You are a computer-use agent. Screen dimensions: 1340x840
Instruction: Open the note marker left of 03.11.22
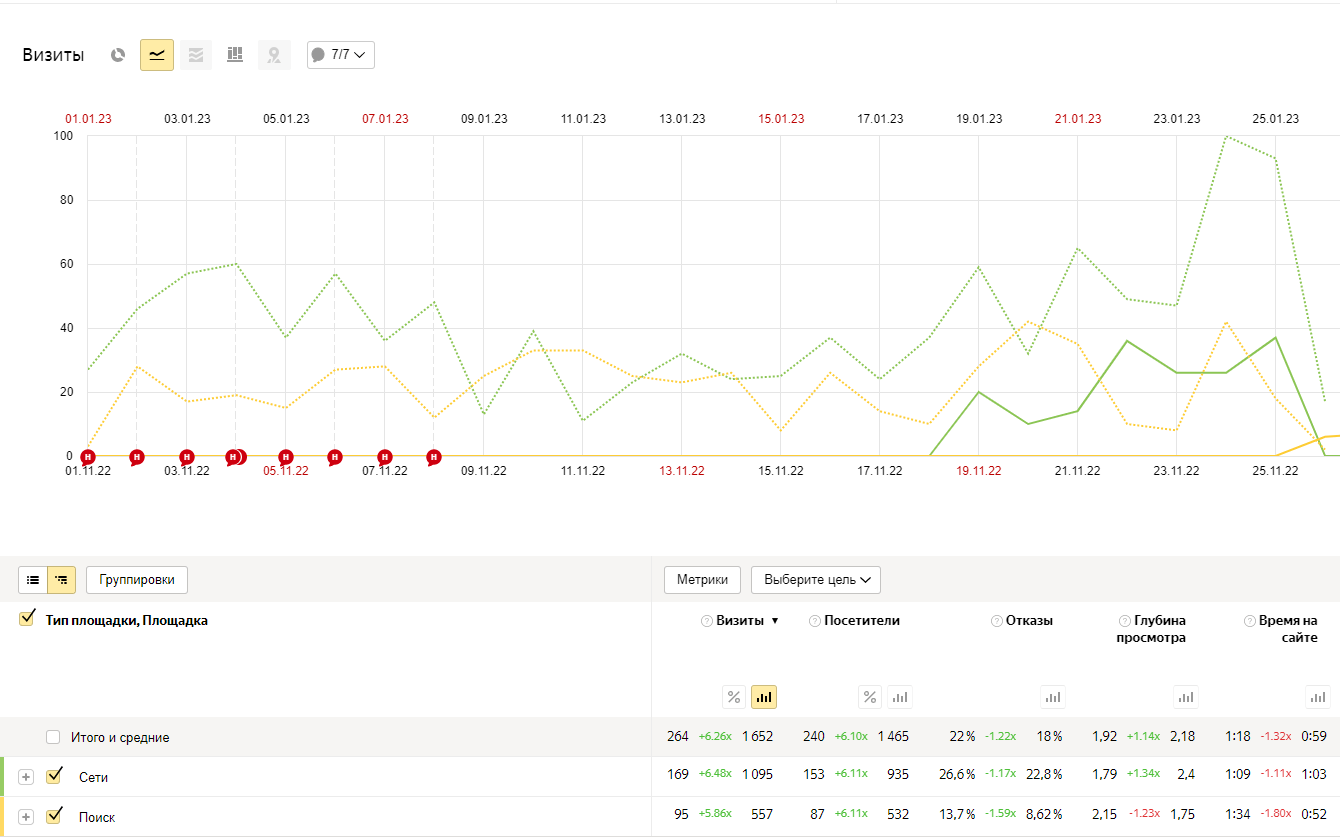[137, 458]
